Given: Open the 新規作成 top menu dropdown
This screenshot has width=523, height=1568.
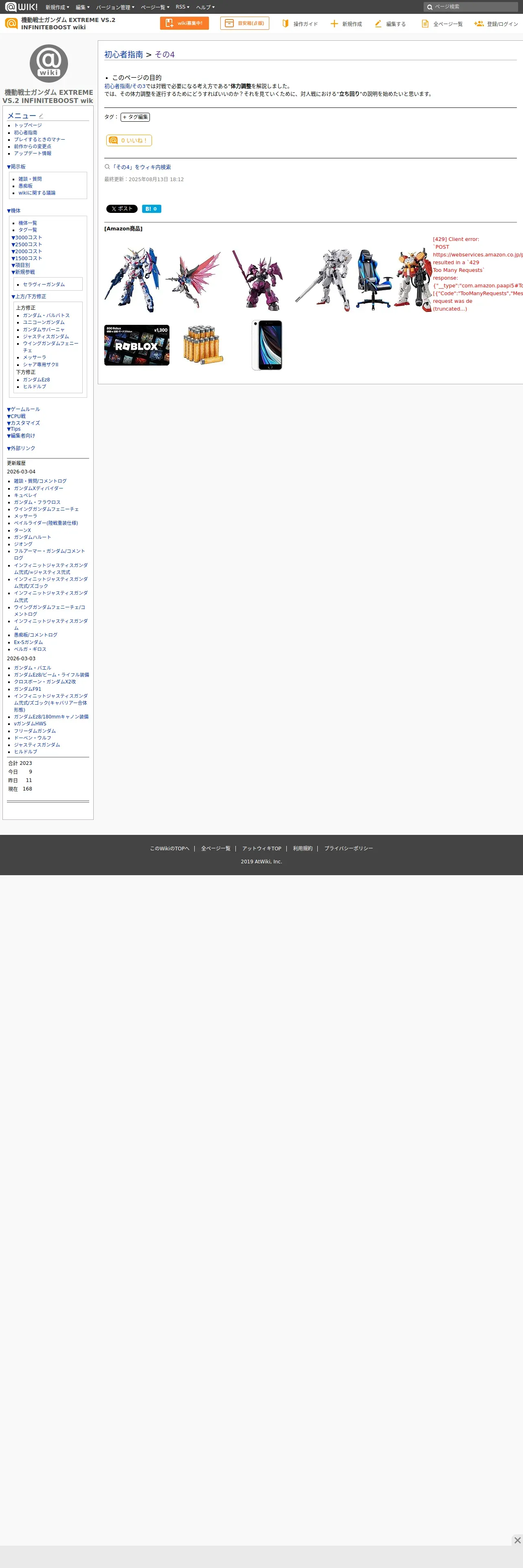Looking at the screenshot, I should pos(57,7).
